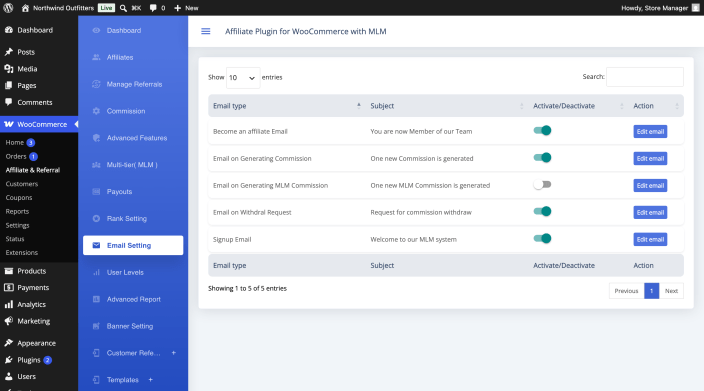Click the Live site status badge
Screen dimensions: 704x391
[x=106, y=8]
